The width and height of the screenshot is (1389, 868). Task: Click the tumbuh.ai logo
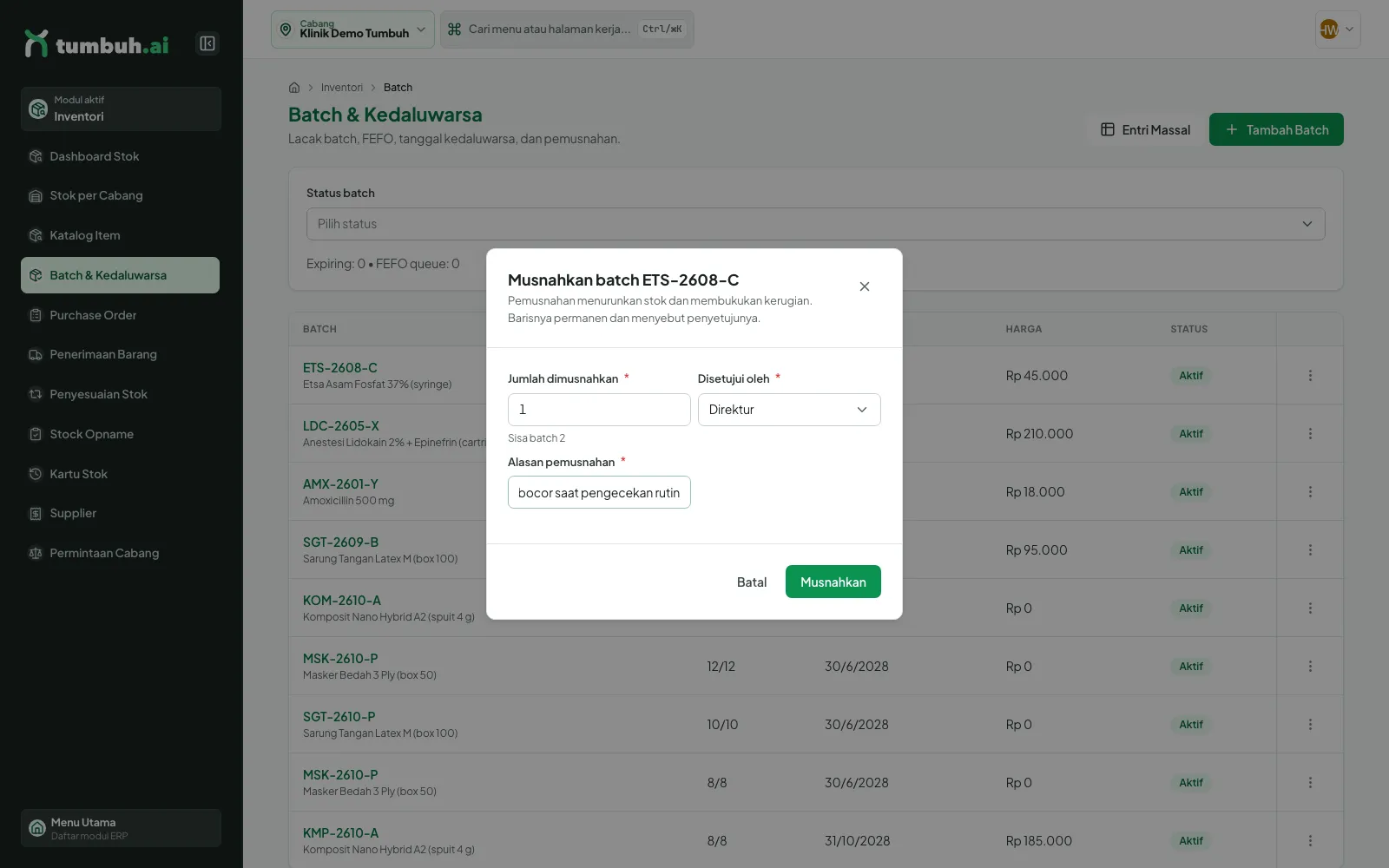96,43
